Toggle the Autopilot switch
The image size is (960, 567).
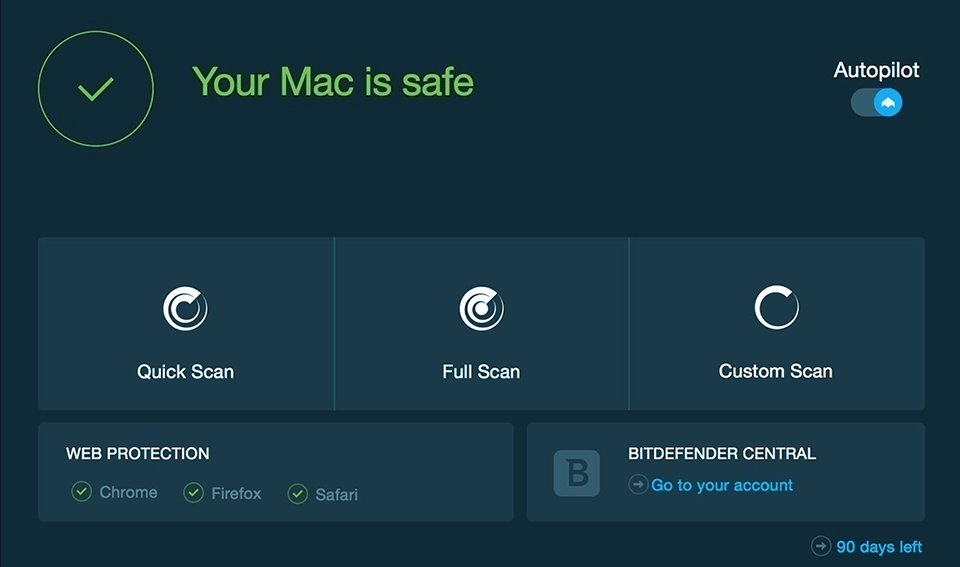point(877,102)
